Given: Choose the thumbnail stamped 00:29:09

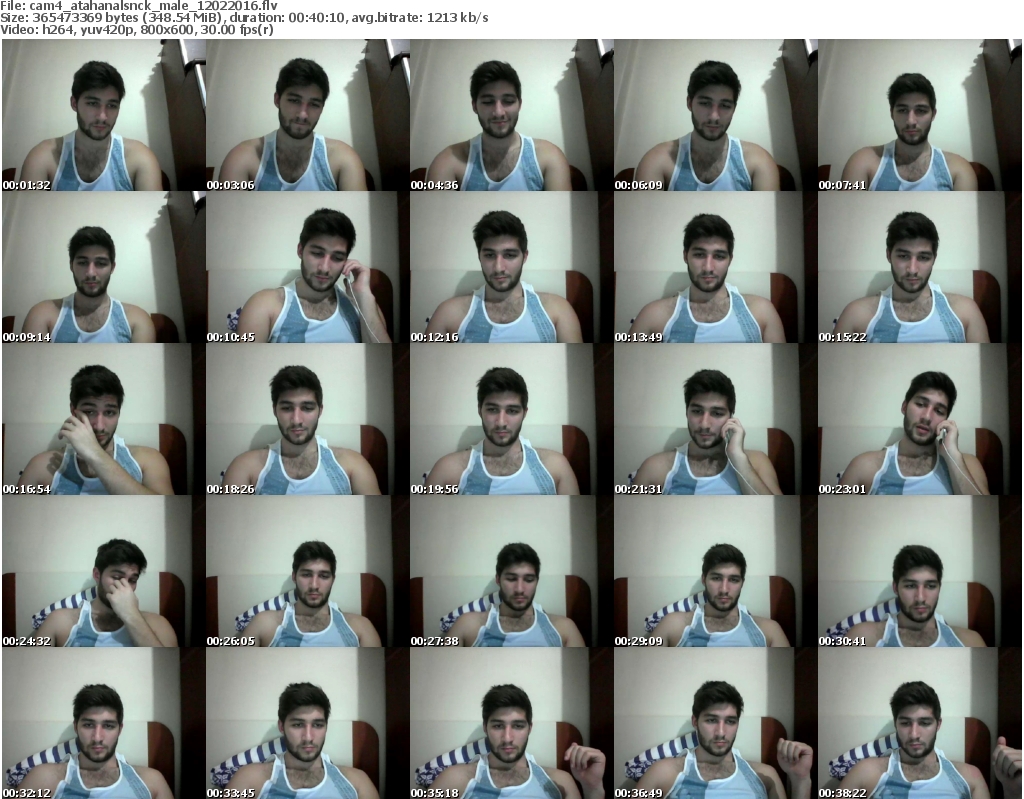Looking at the screenshot, I should click(x=716, y=572).
